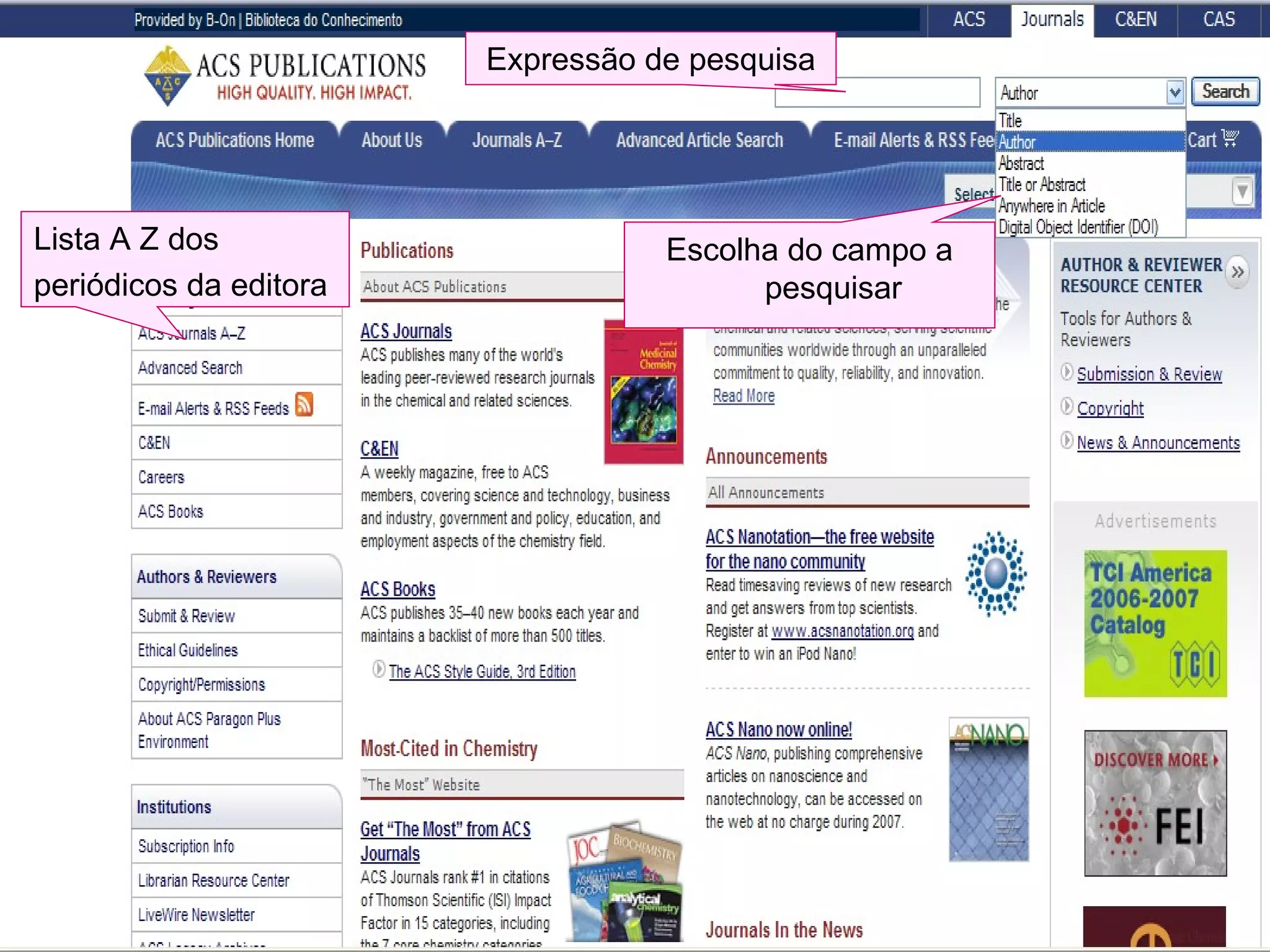The image size is (1270, 952).
Task: Switch to the C&EN top tab
Action: tap(1135, 20)
